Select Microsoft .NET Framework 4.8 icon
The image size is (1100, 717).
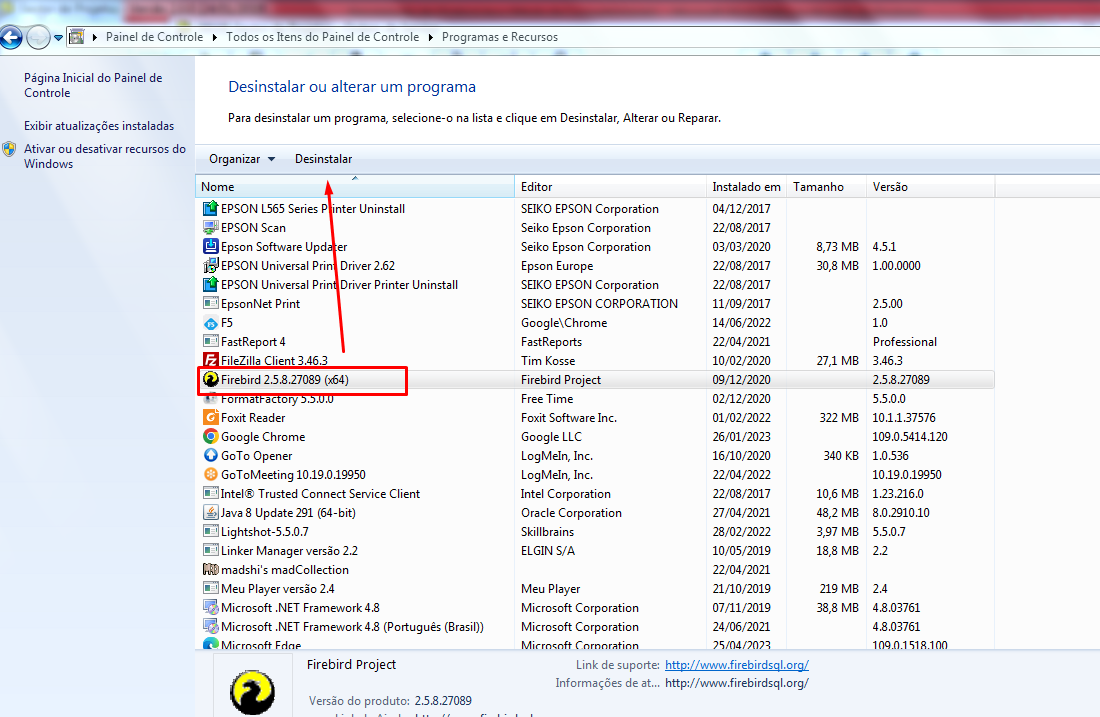[210, 607]
